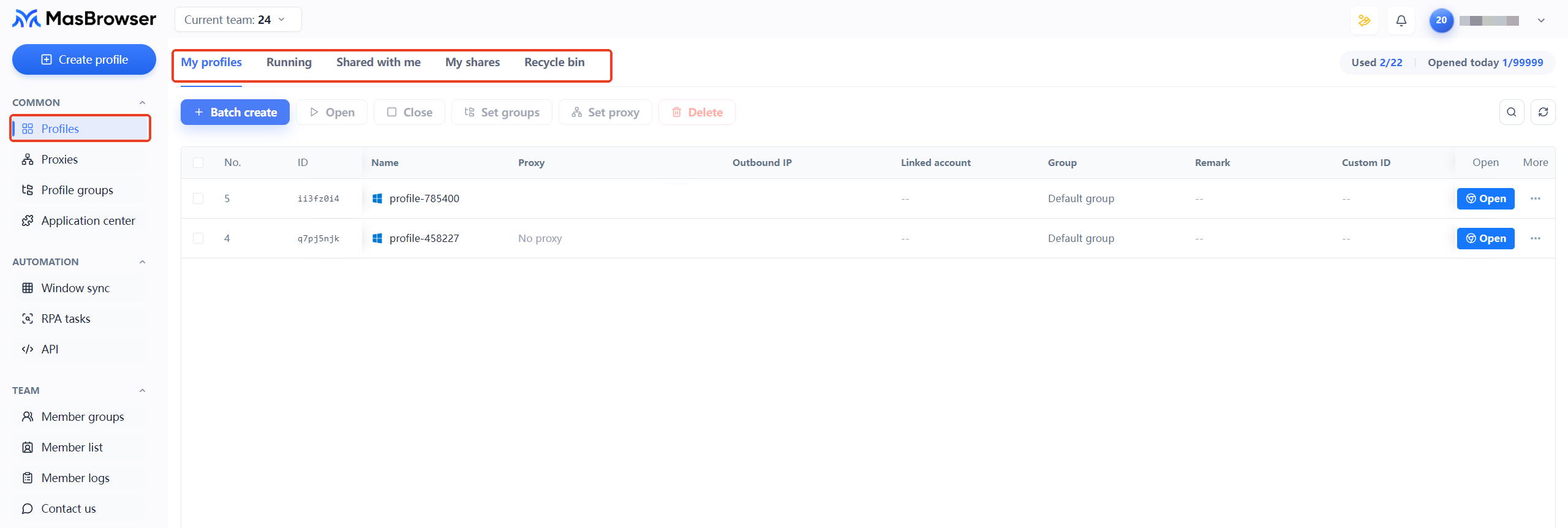The height and width of the screenshot is (528, 1568).
Task: Click the Create profile button
Action: [84, 59]
